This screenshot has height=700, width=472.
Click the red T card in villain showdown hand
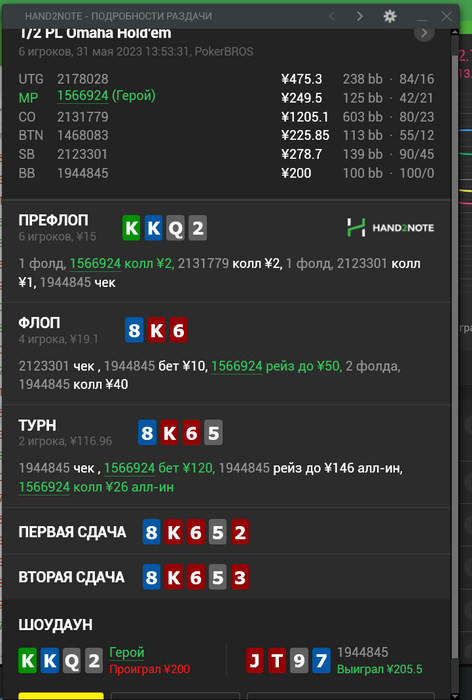(277, 661)
